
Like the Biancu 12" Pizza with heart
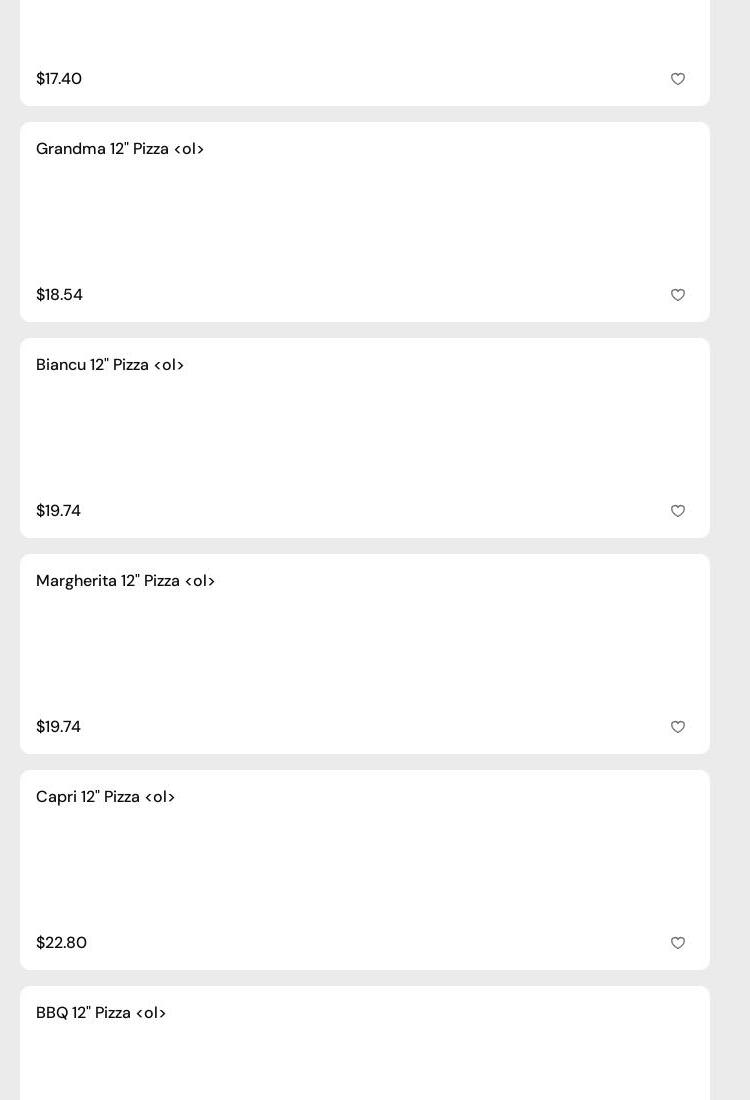pyautogui.click(x=678, y=511)
